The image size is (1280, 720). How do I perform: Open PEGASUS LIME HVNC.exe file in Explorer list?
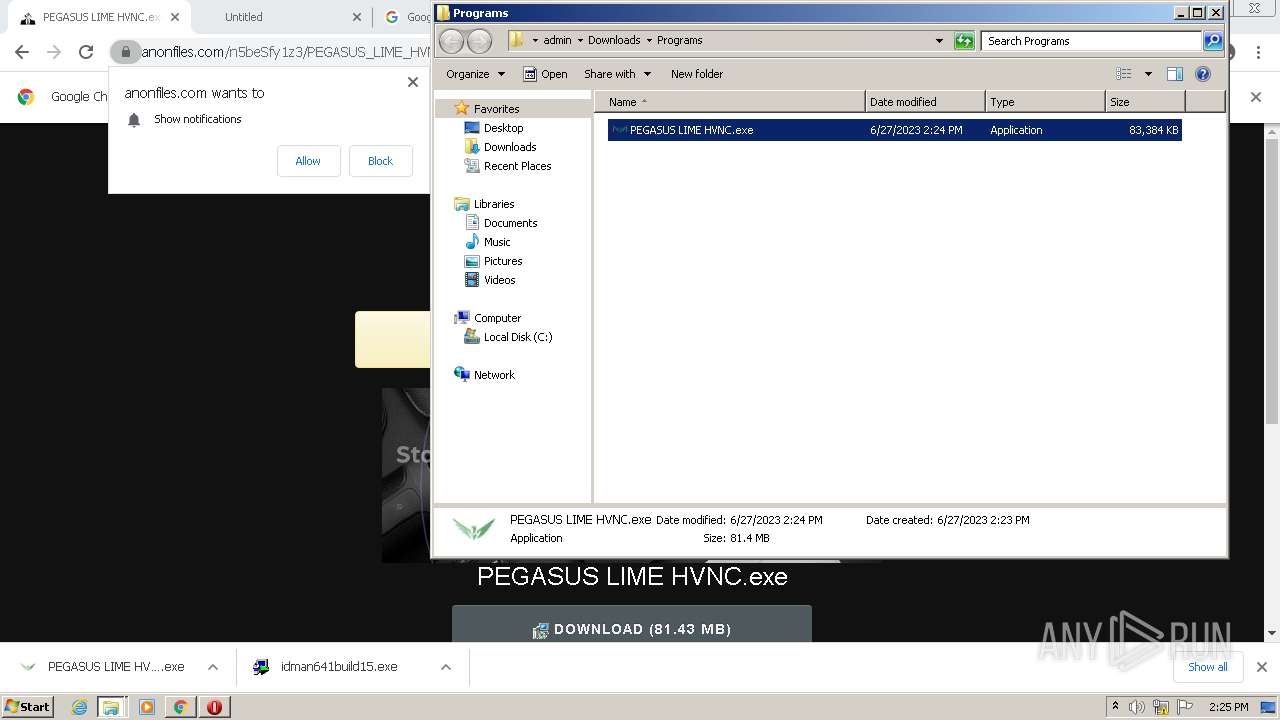[894, 130]
